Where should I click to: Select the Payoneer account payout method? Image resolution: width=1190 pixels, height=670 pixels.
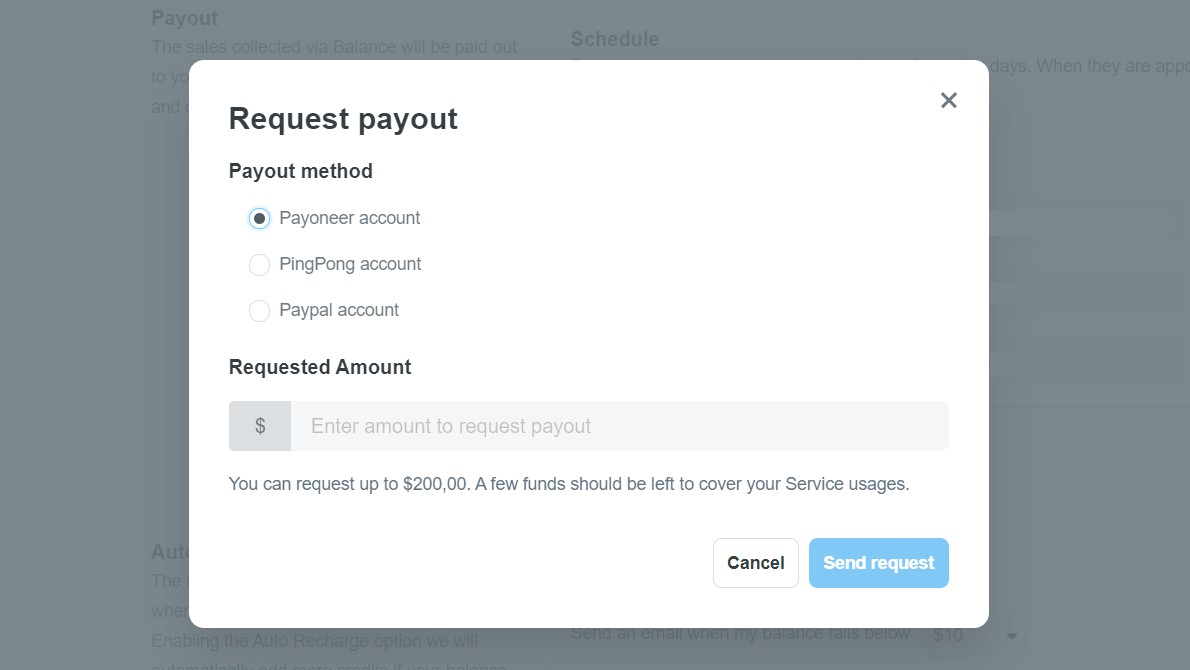[259, 217]
